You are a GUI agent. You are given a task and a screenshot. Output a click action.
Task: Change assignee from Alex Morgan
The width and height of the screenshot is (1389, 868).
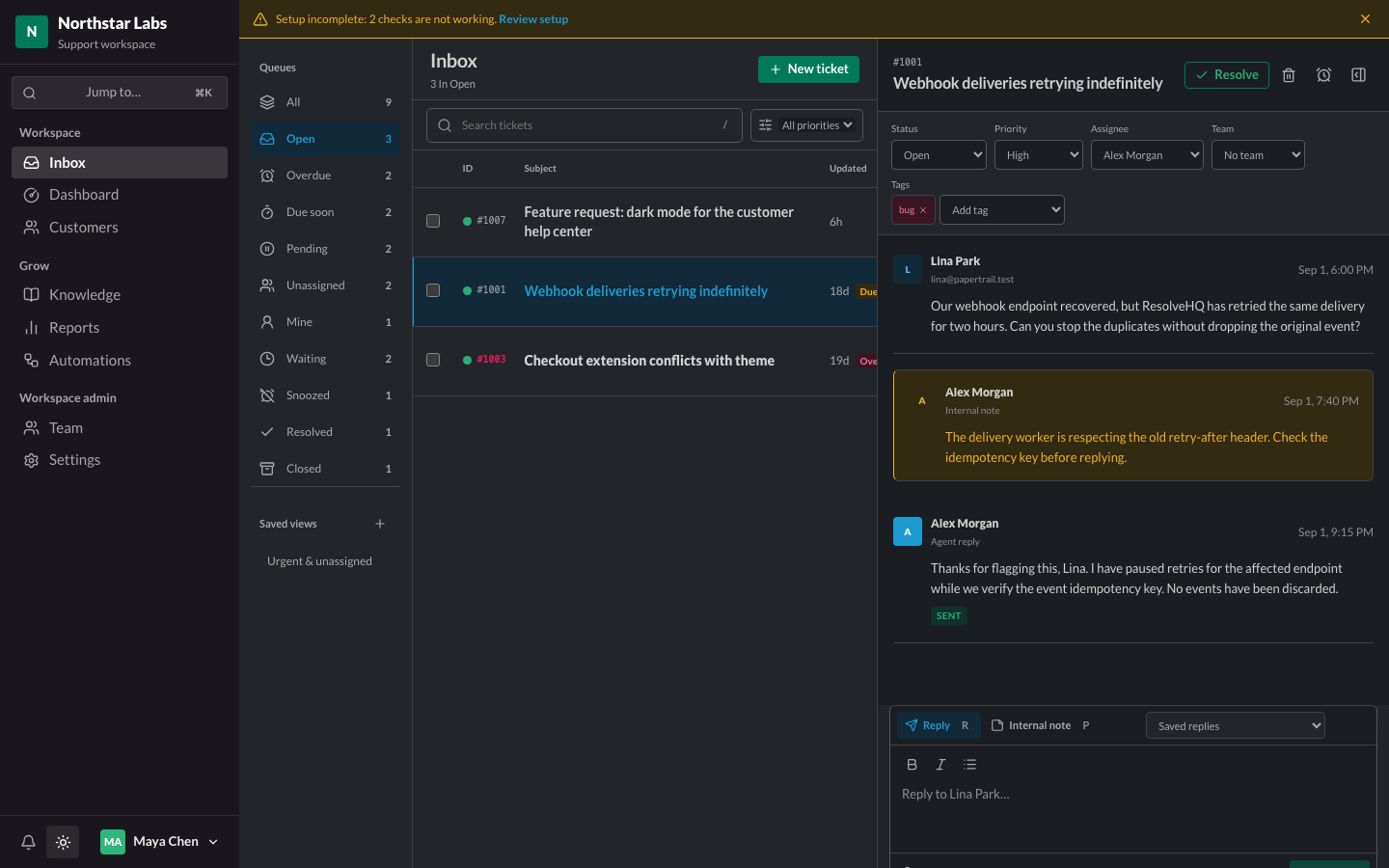point(1147,155)
